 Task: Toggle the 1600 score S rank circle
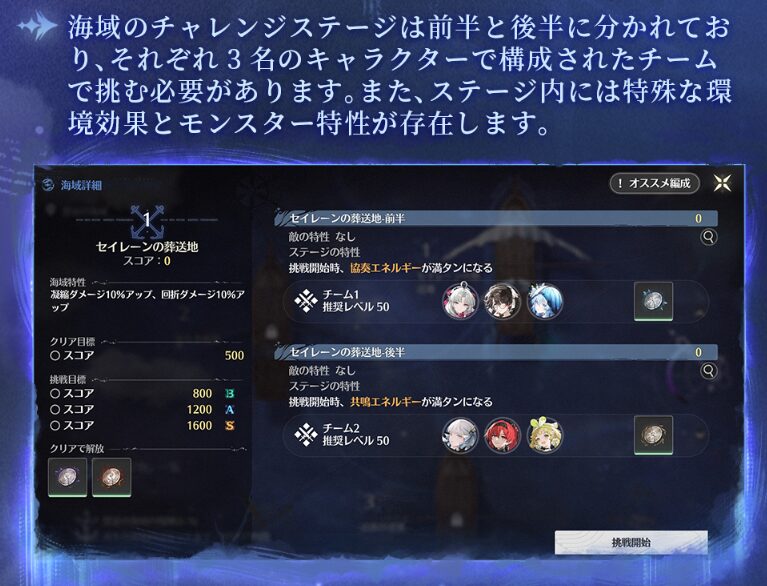(55, 426)
